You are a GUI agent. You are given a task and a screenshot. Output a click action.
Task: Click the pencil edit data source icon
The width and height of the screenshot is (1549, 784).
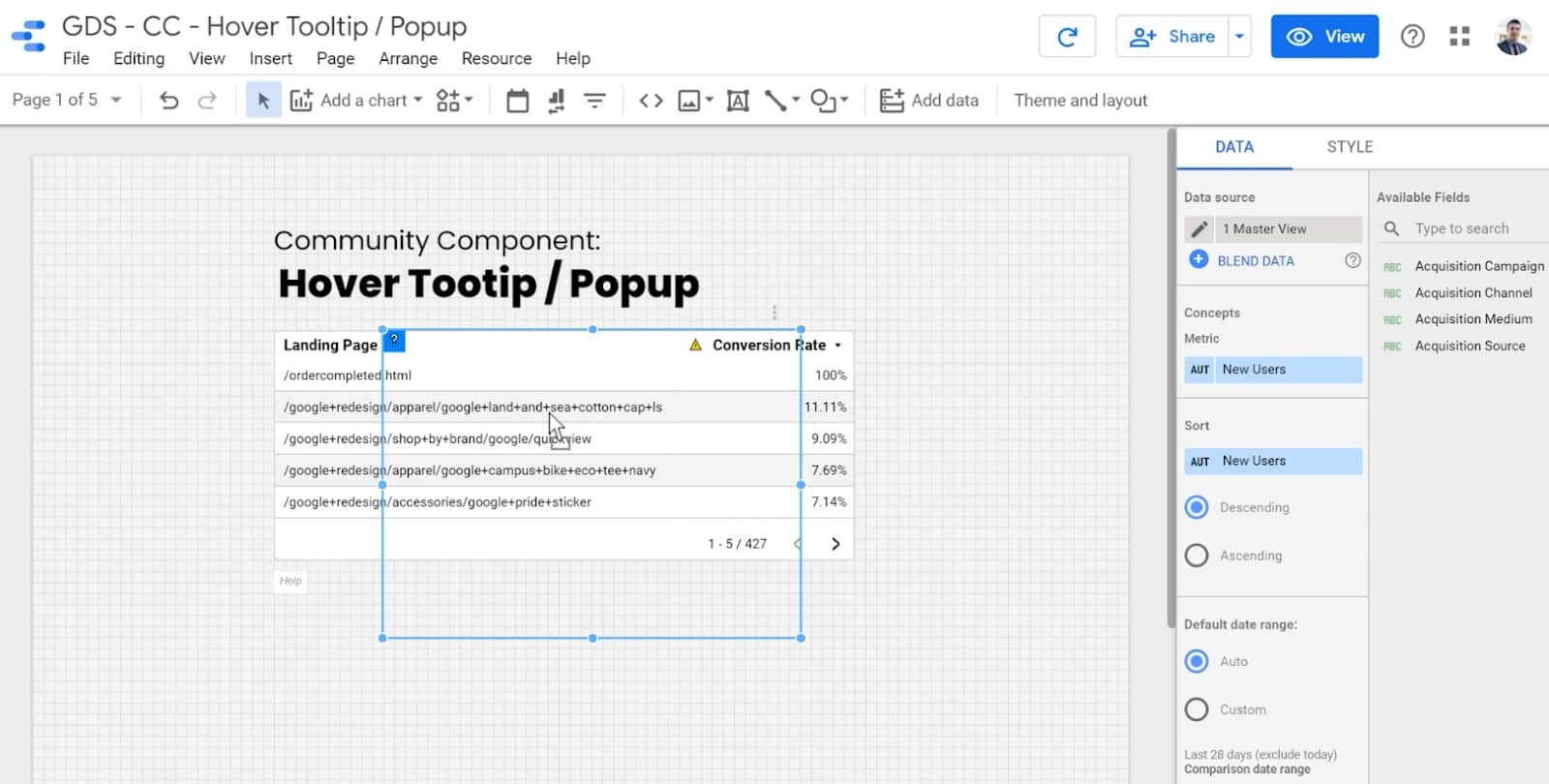click(1199, 229)
